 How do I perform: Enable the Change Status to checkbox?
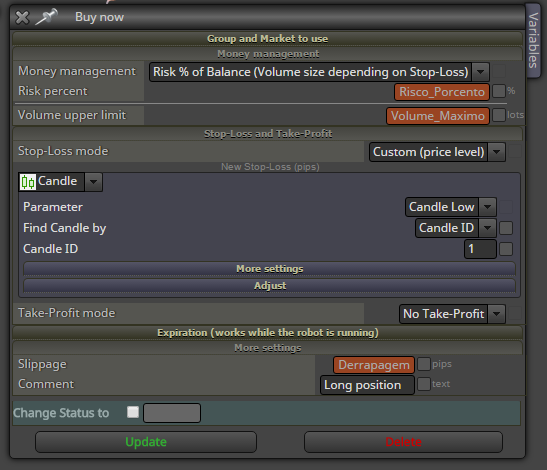[x=133, y=412]
